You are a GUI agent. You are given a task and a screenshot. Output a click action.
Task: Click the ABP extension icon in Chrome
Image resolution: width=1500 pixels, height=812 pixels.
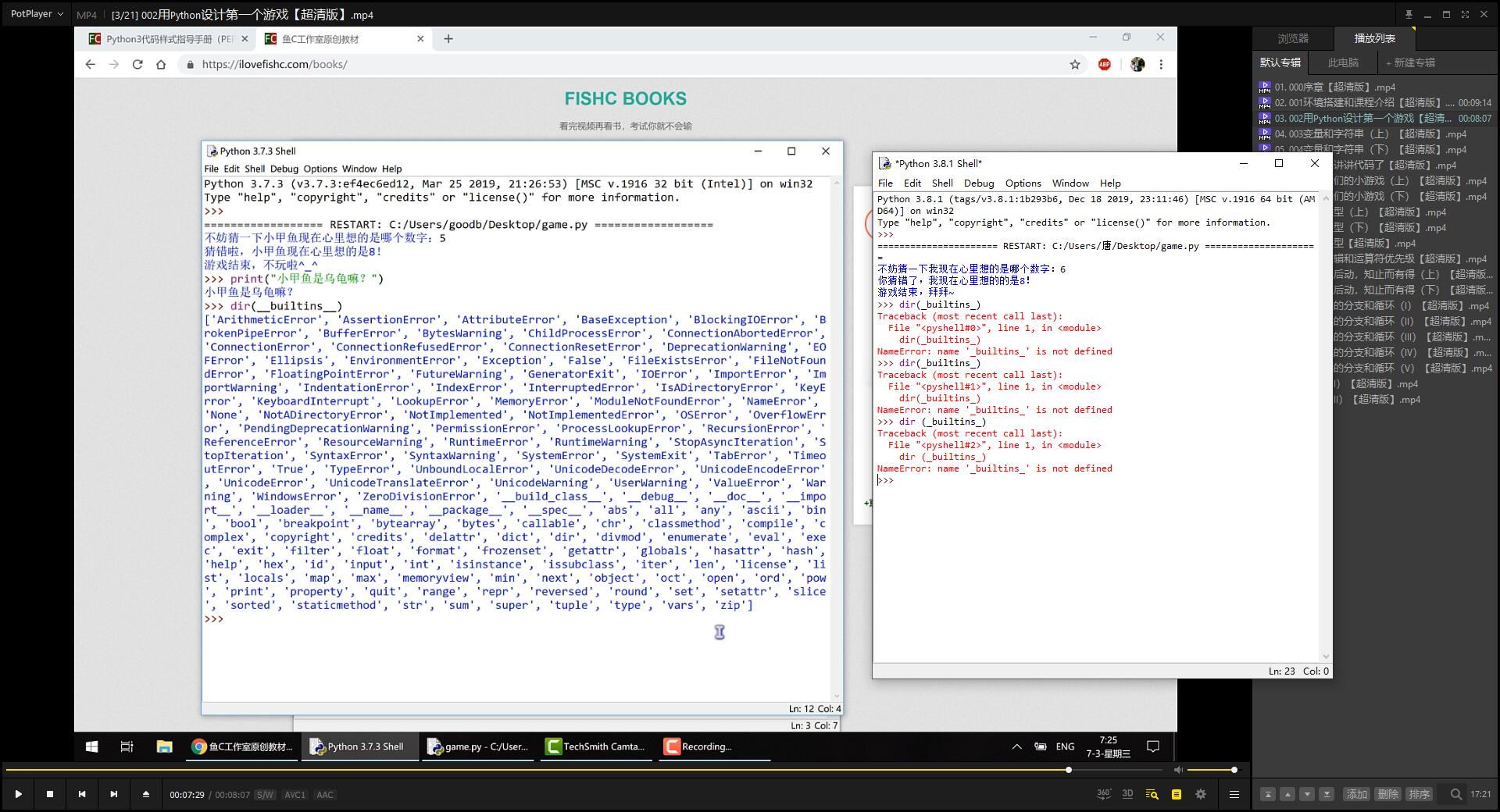1104,64
